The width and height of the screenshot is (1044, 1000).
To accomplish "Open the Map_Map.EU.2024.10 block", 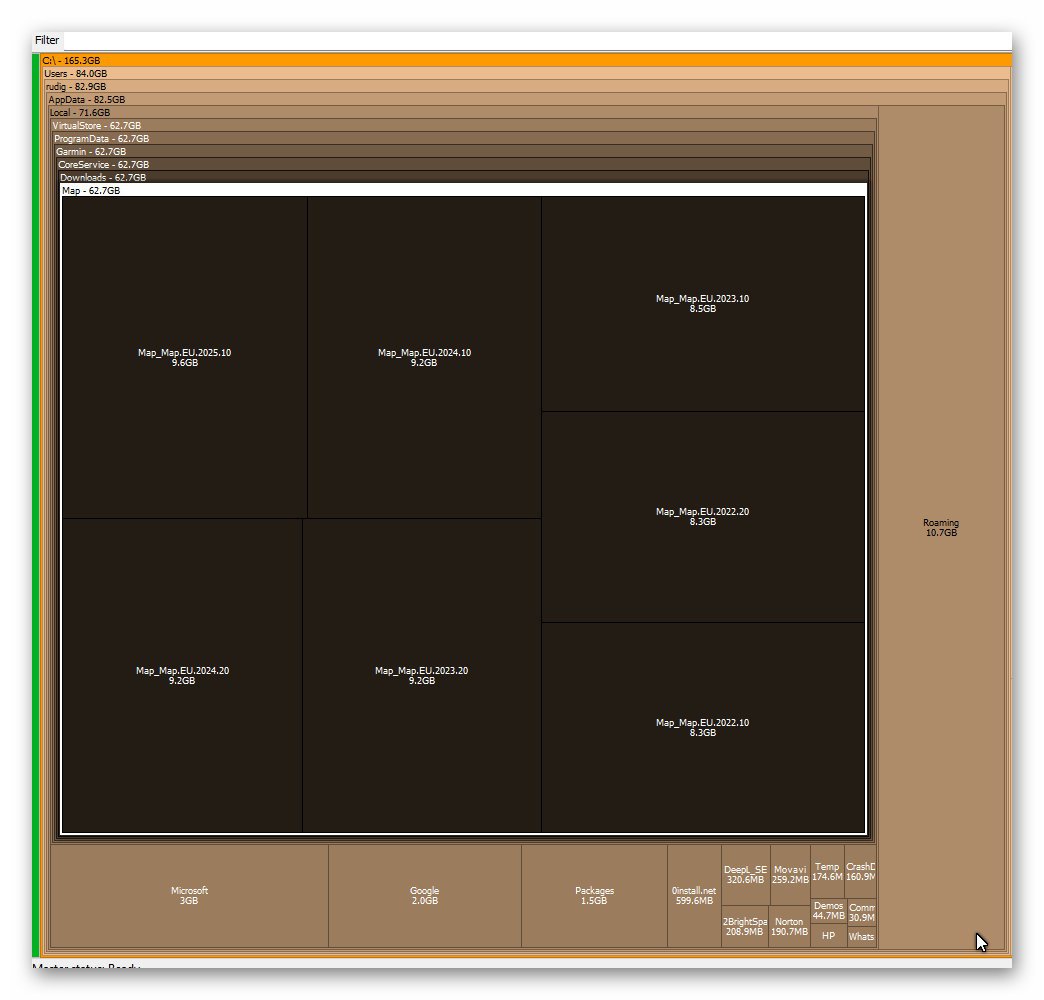I will (x=424, y=358).
